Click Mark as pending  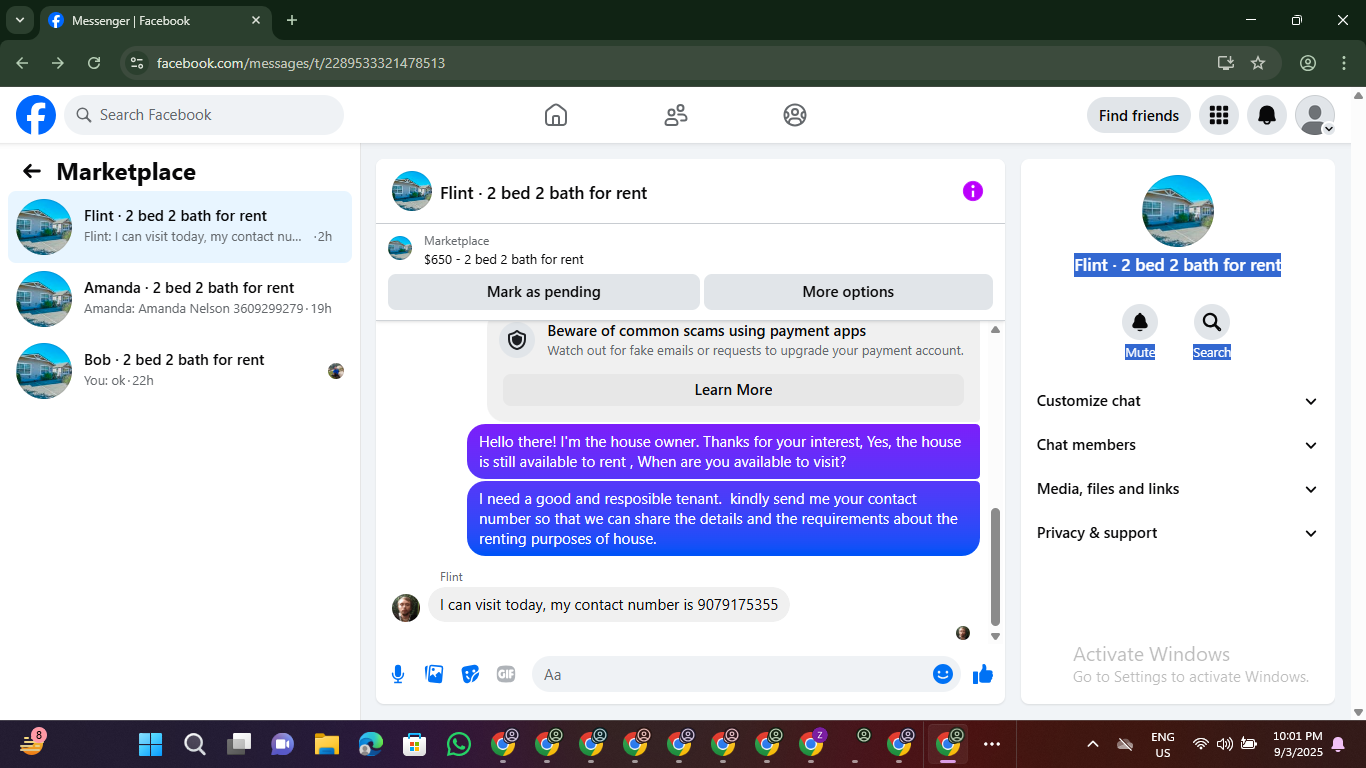point(544,292)
